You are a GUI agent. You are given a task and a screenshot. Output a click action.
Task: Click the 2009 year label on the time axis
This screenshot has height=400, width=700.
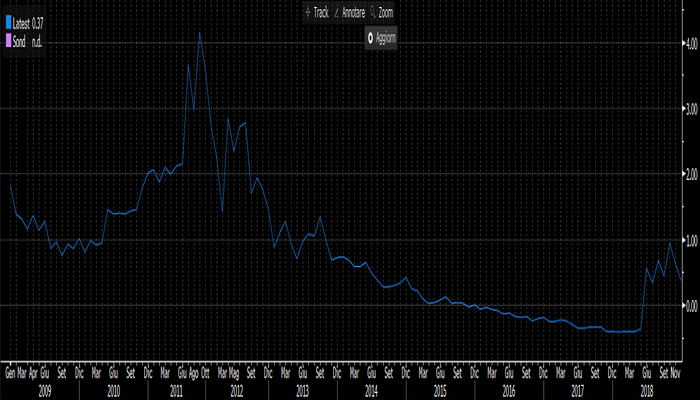(43, 386)
